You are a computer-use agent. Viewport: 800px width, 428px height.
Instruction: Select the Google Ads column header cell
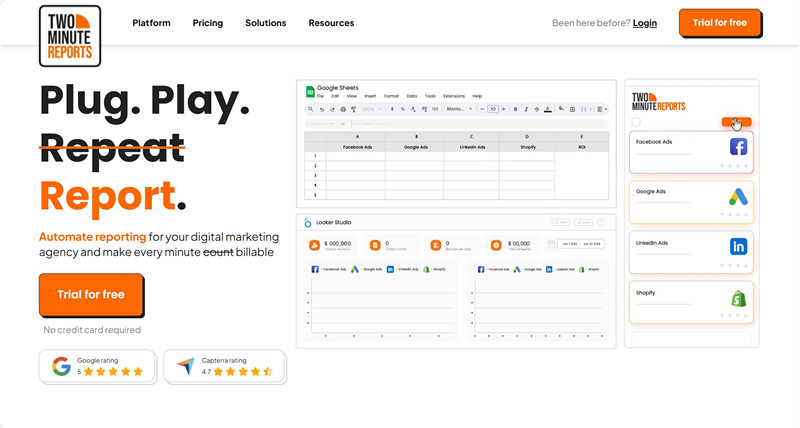415,147
